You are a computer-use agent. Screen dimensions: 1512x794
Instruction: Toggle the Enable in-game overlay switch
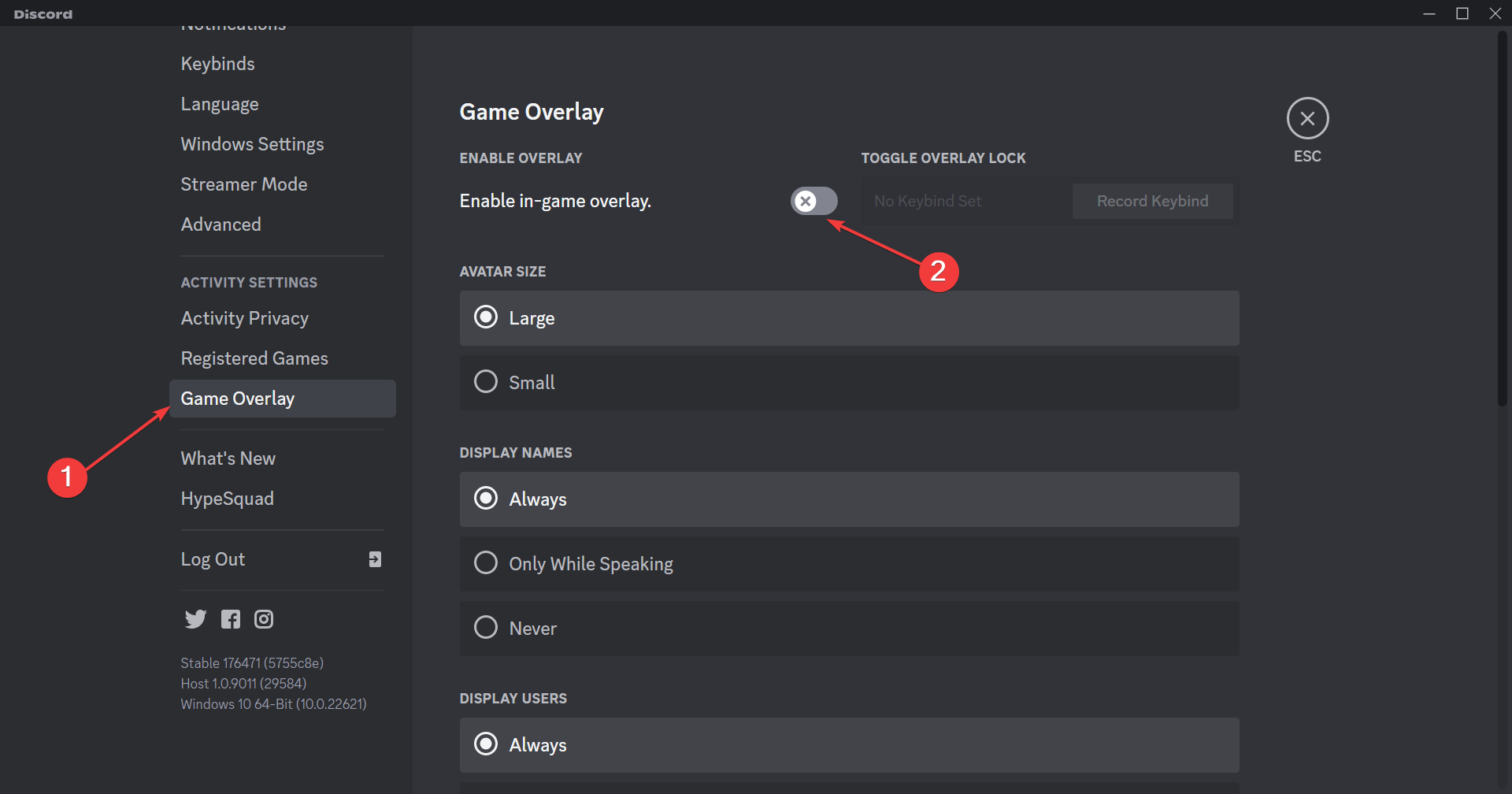coord(814,201)
